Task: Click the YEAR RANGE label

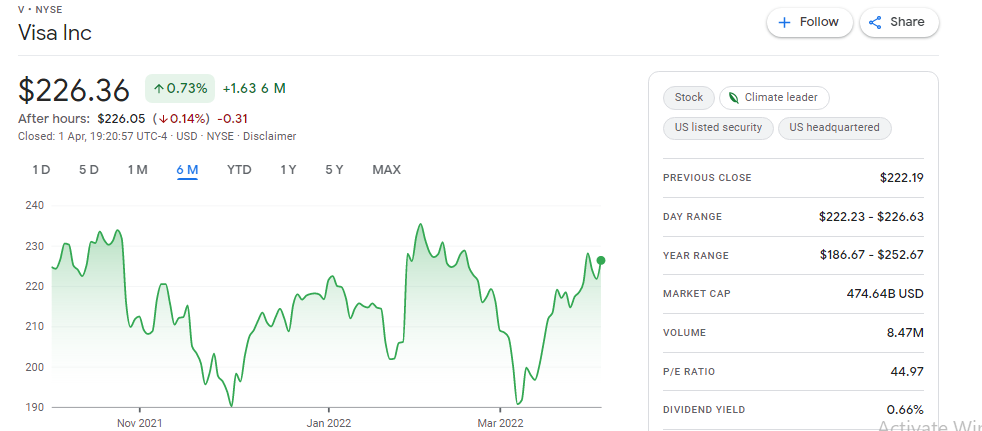Action: [x=696, y=256]
